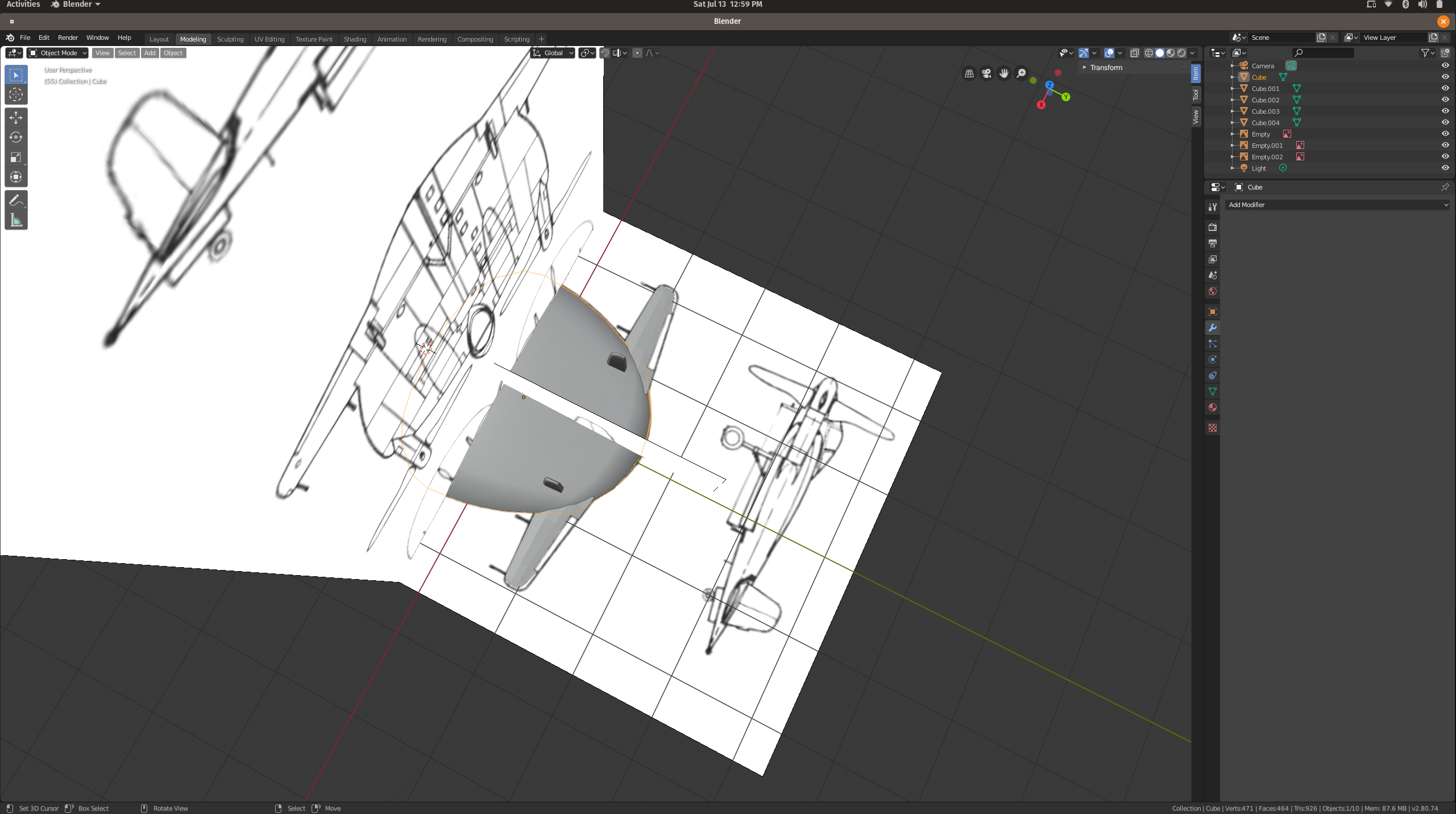
Task: Click the Add button in viewport header
Action: [150, 53]
